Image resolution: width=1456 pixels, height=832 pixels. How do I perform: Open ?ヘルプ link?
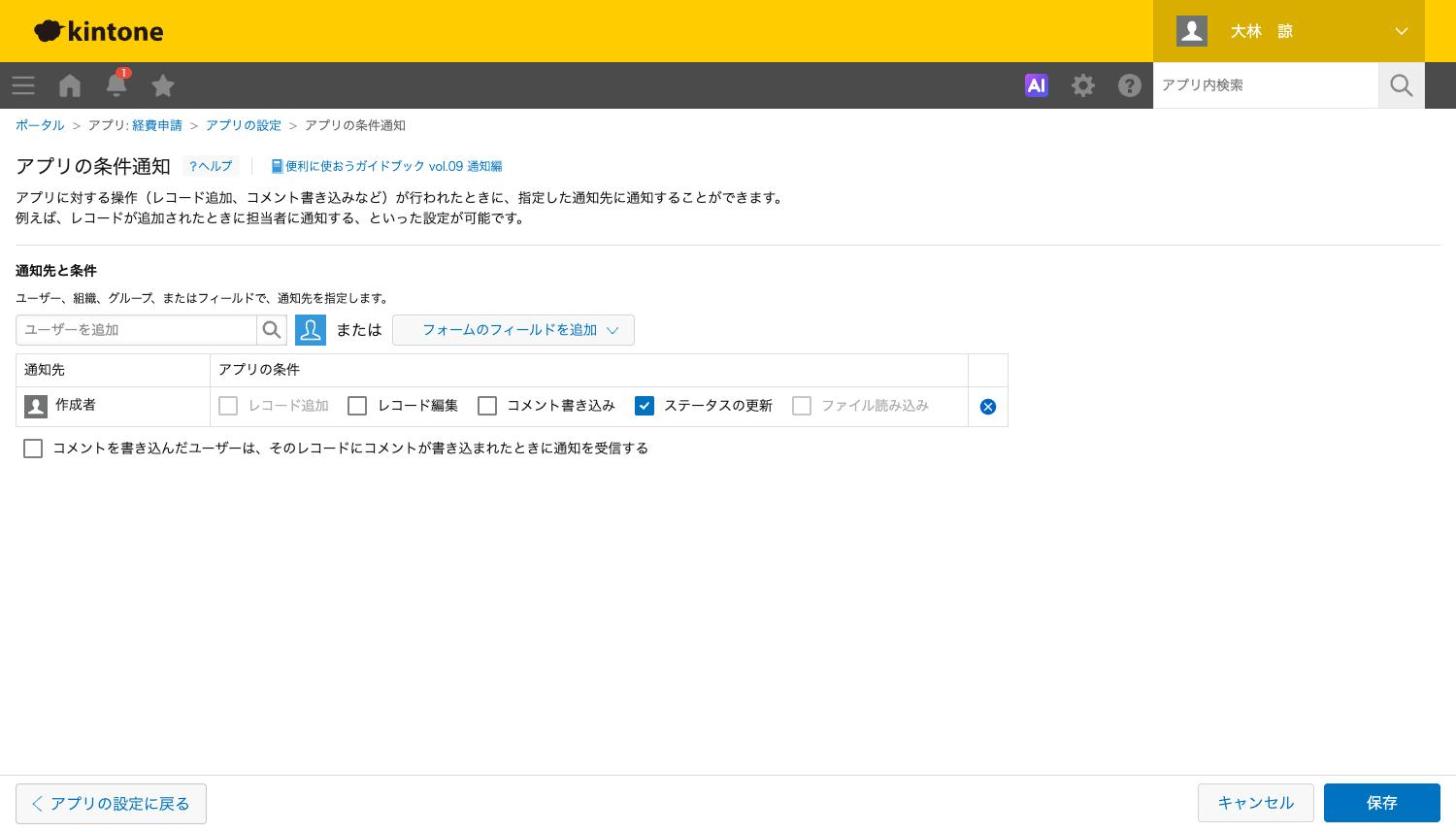(x=210, y=166)
